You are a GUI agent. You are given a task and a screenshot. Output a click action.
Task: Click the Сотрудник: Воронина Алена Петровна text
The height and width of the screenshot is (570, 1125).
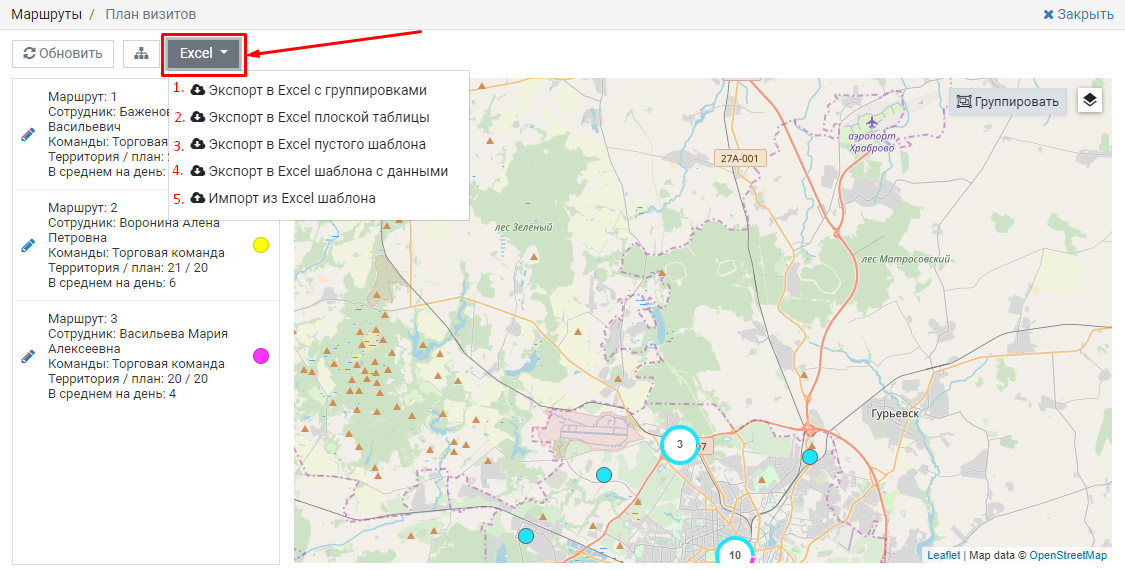coord(133,230)
